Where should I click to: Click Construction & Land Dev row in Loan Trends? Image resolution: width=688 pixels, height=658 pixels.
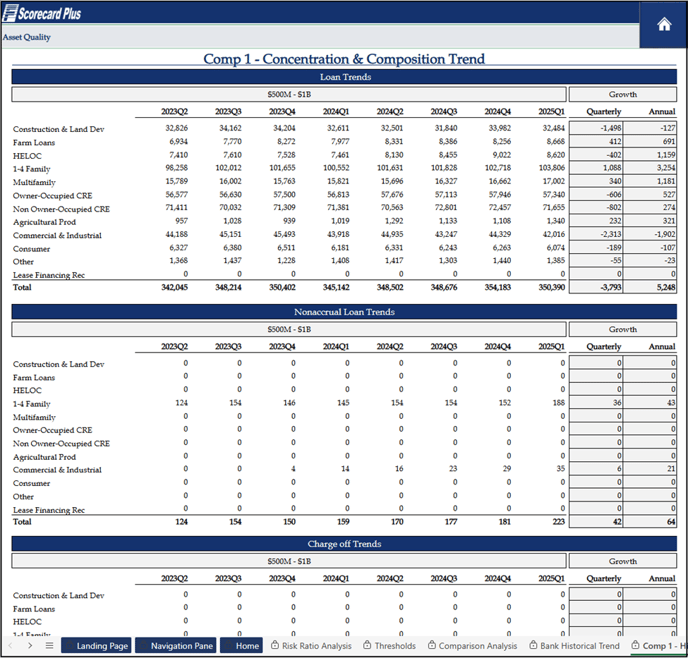pyautogui.click(x=58, y=129)
